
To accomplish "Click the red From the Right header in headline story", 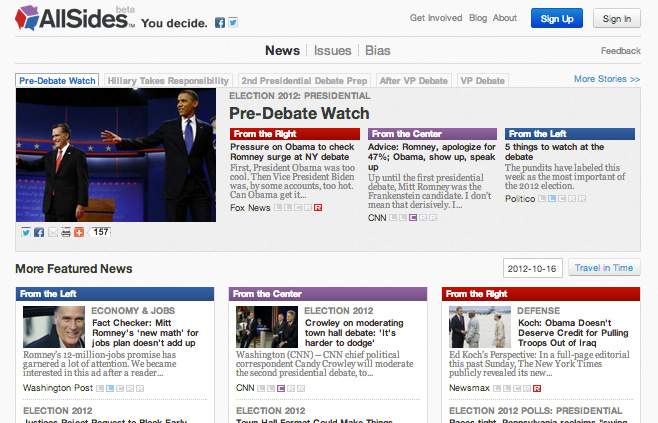I will tap(295, 134).
